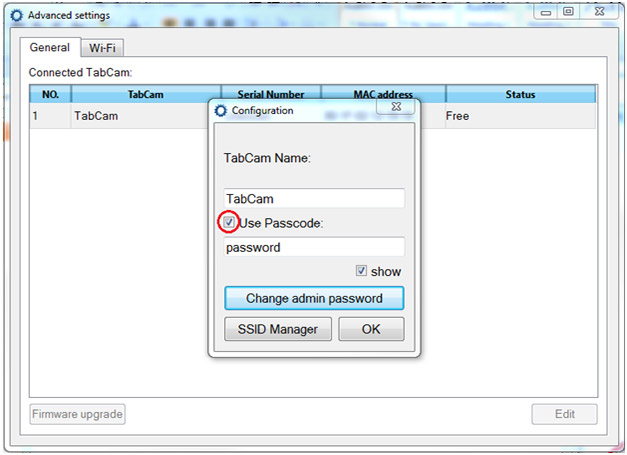The width and height of the screenshot is (627, 455).
Task: Close the Advanced settings window
Action: (599, 12)
